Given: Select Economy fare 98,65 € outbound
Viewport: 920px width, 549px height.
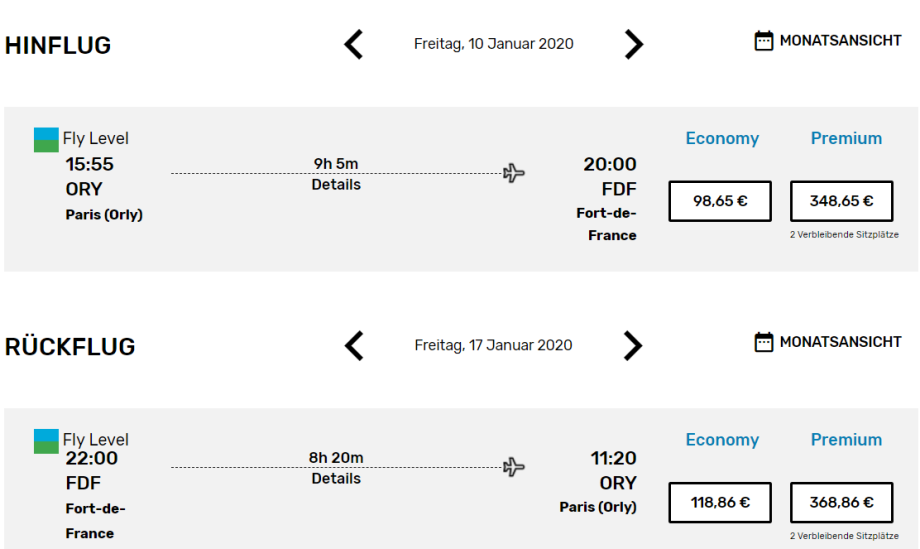Looking at the screenshot, I should click(720, 201).
